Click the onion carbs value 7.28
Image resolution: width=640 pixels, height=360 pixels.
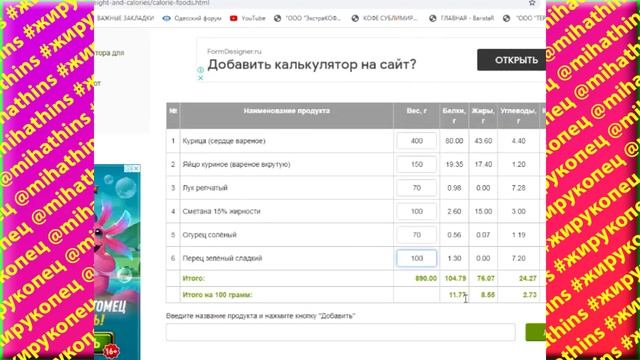(518, 188)
